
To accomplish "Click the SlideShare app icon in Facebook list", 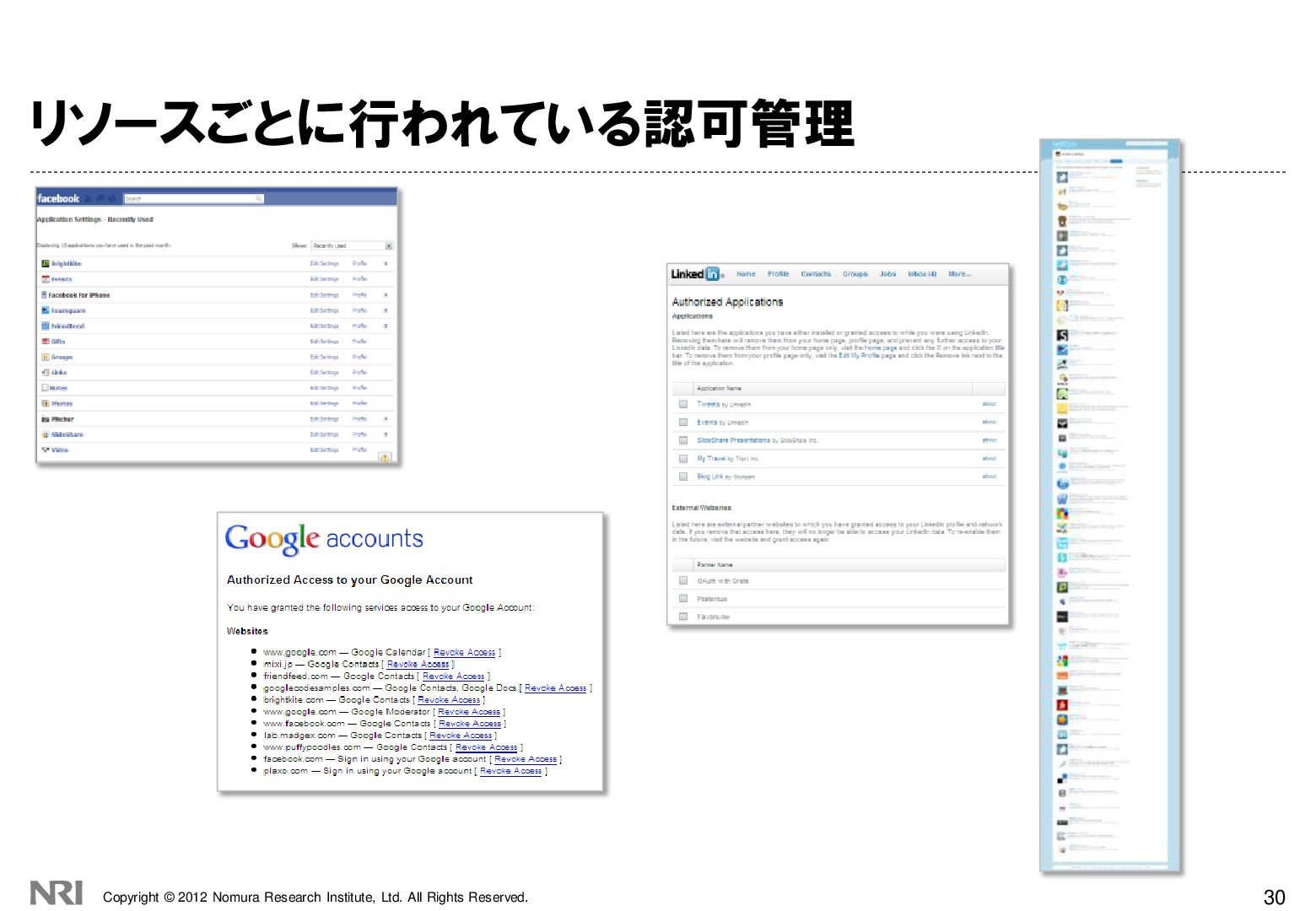I will pyautogui.click(x=46, y=434).
